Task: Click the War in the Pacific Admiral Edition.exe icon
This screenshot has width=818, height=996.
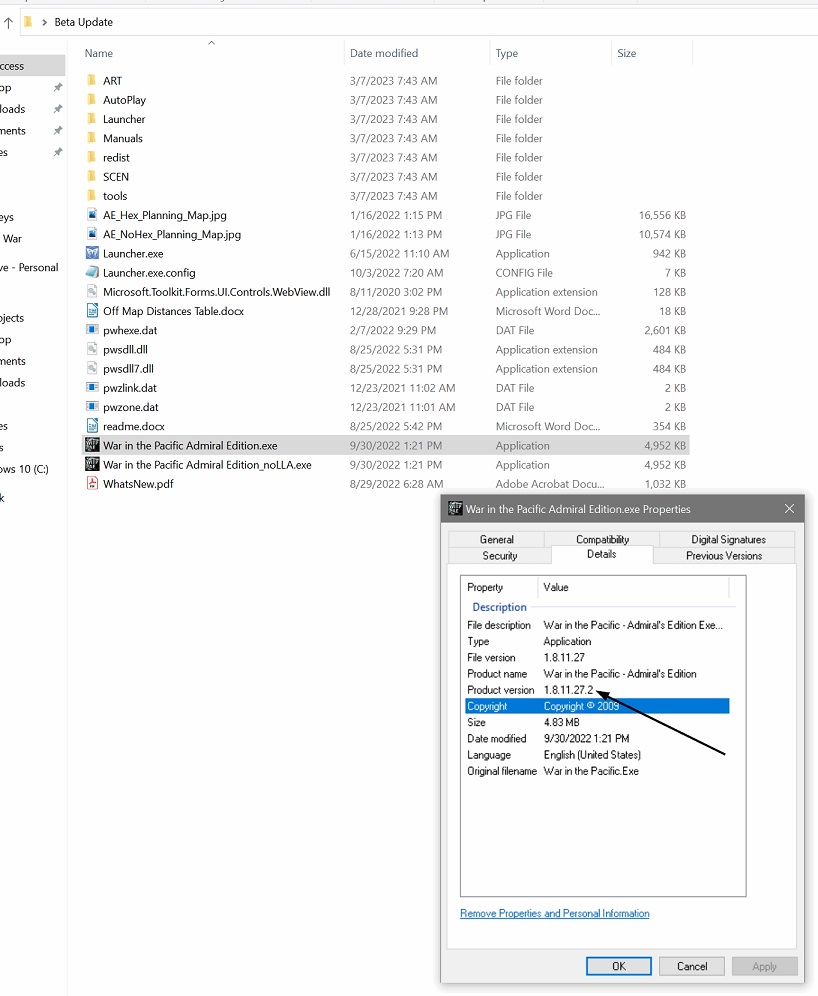Action: pos(92,445)
